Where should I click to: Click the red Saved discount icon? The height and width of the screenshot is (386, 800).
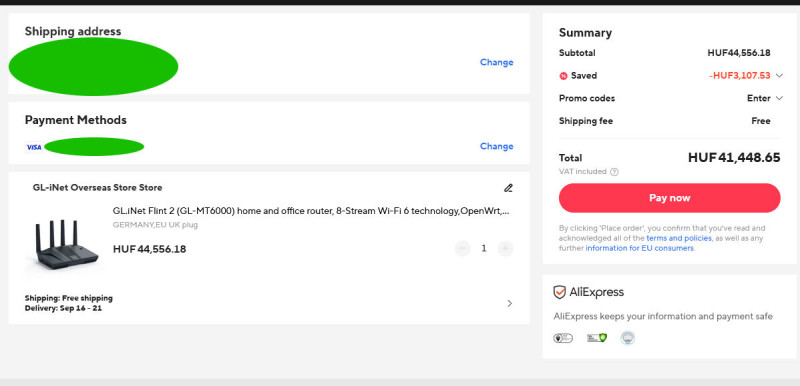tap(563, 76)
